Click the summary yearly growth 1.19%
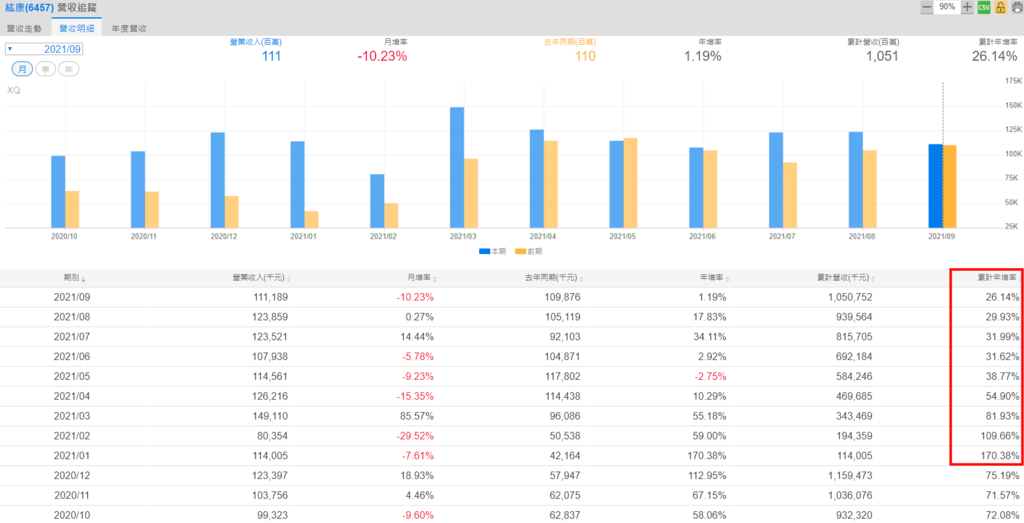 click(703, 56)
